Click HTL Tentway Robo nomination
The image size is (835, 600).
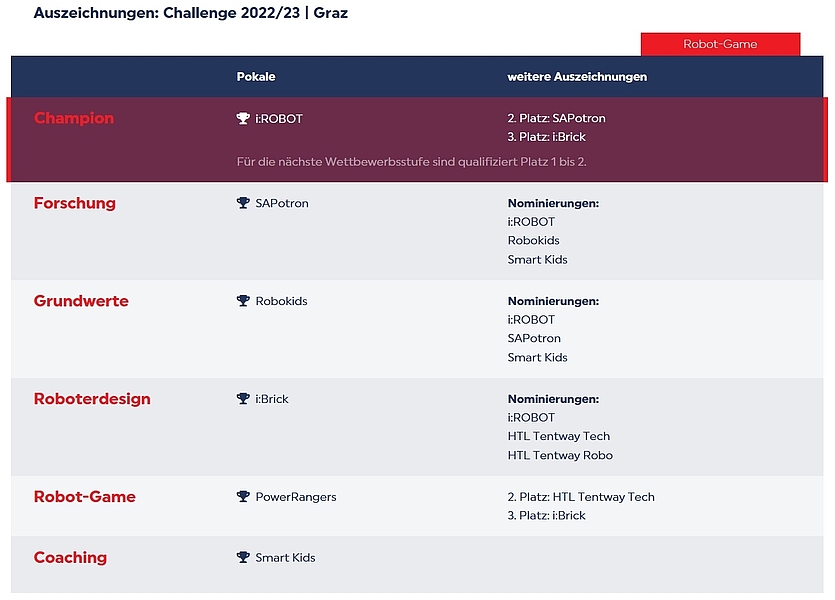(560, 455)
